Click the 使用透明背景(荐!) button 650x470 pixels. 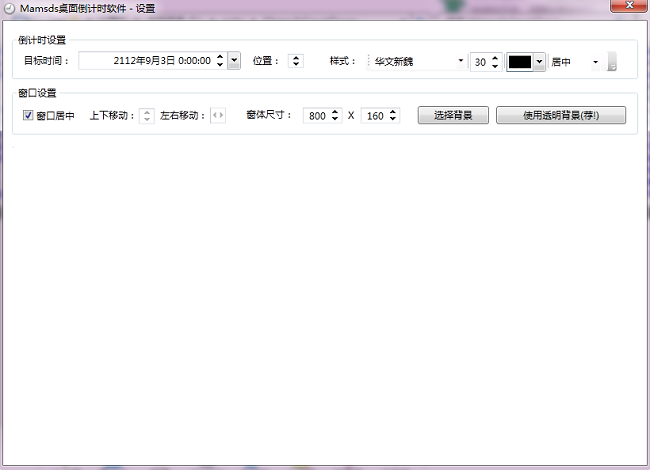point(561,115)
